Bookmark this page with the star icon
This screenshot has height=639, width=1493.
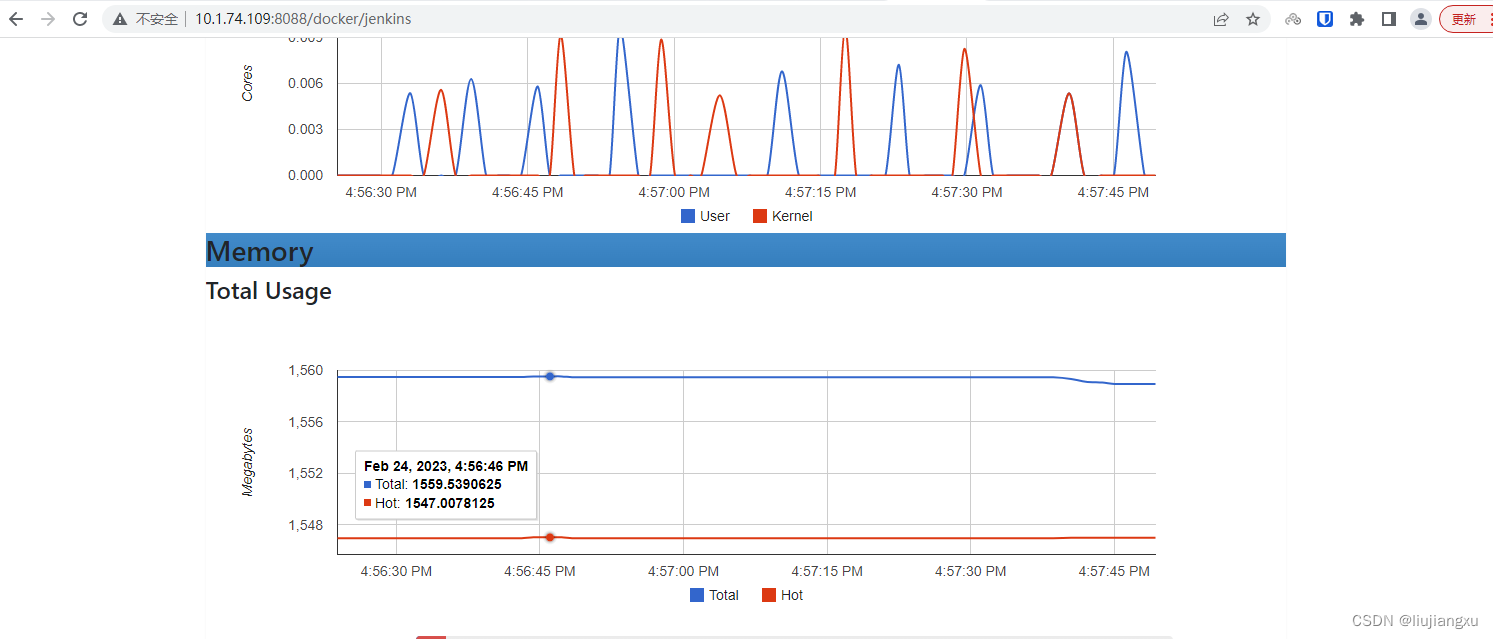[x=1253, y=19]
